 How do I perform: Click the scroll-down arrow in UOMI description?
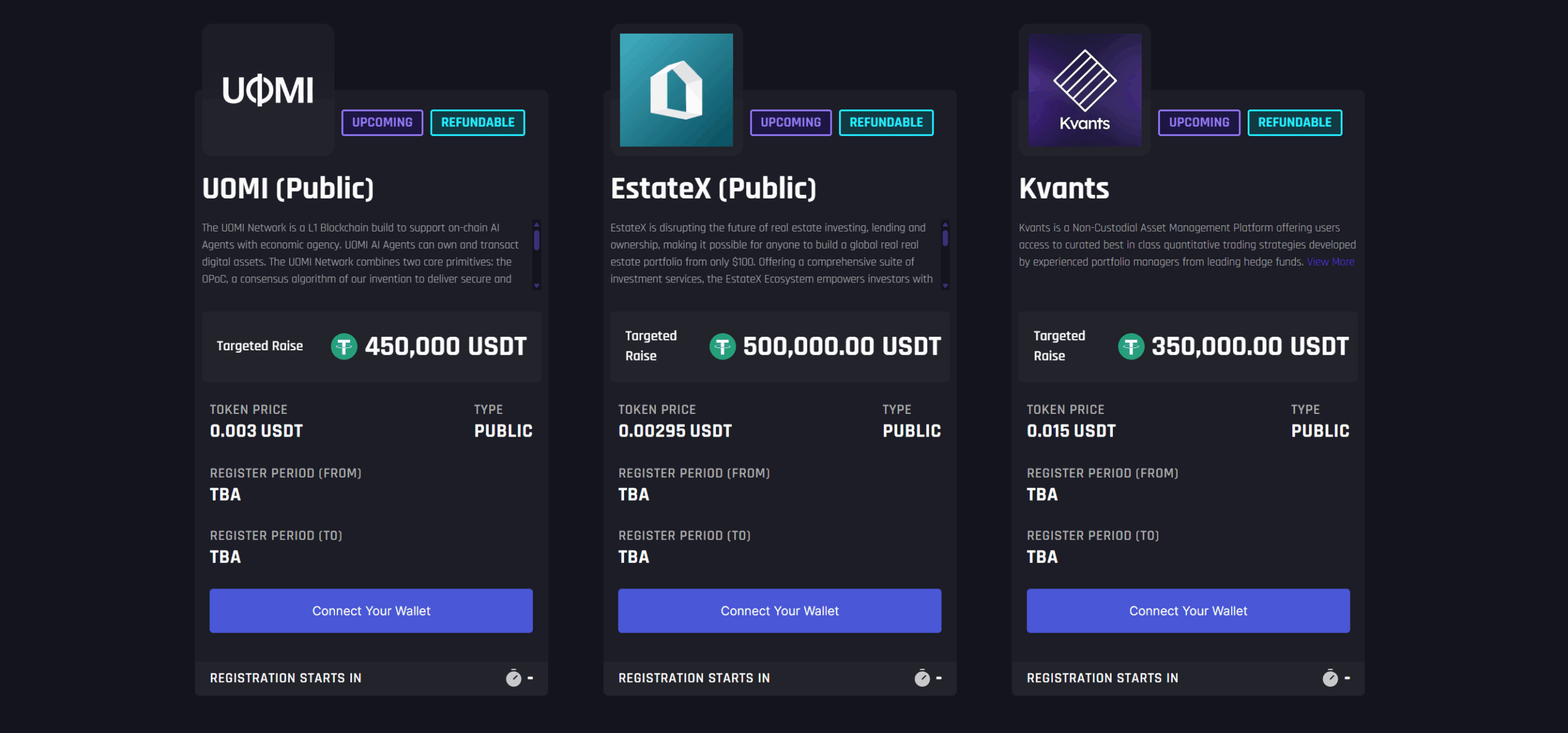pos(537,285)
